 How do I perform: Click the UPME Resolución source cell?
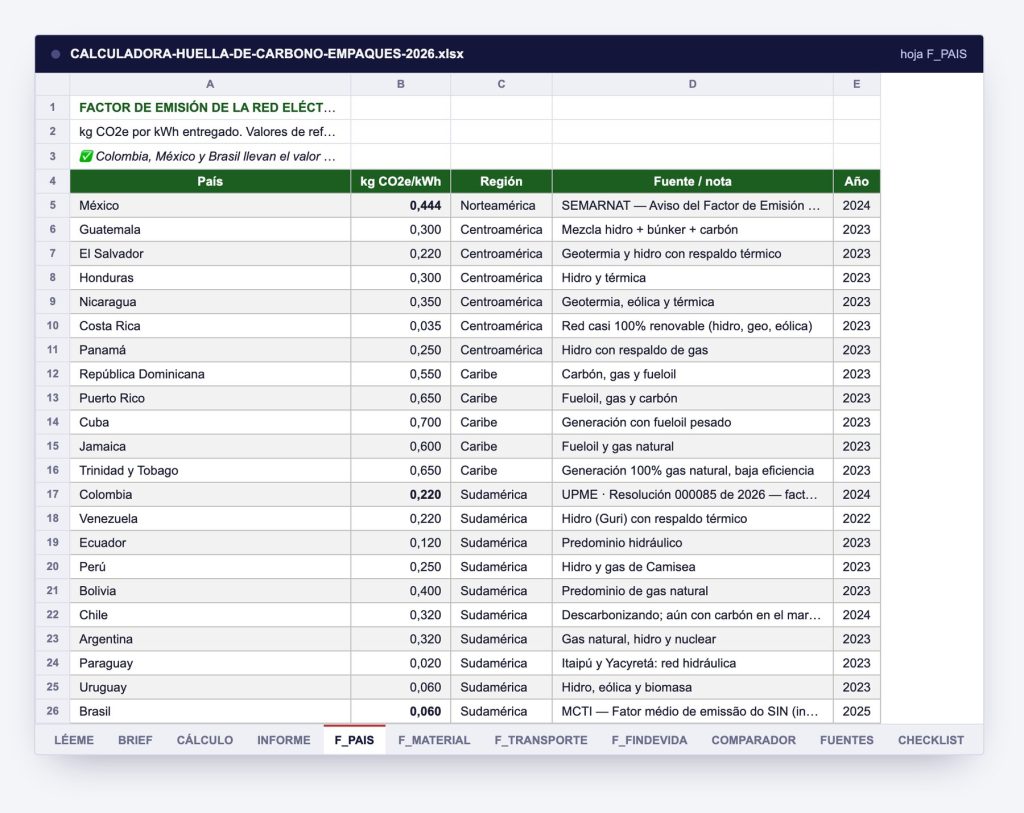692,494
